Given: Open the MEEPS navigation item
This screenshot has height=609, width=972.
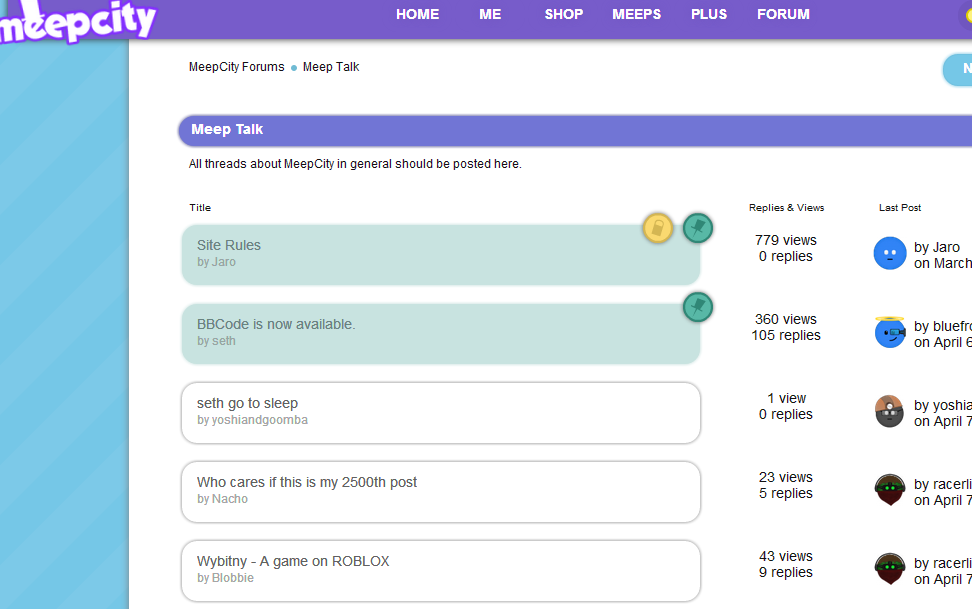Looking at the screenshot, I should (637, 14).
